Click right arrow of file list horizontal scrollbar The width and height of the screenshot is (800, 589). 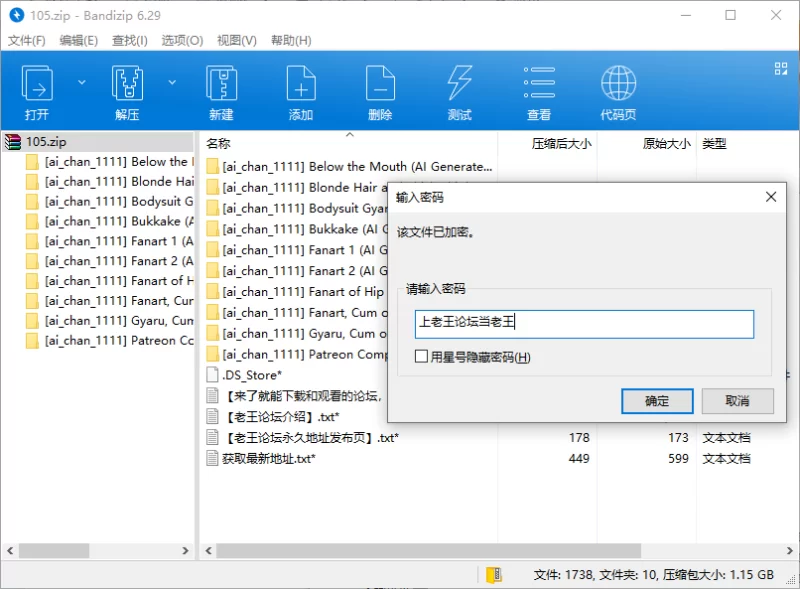(789, 551)
